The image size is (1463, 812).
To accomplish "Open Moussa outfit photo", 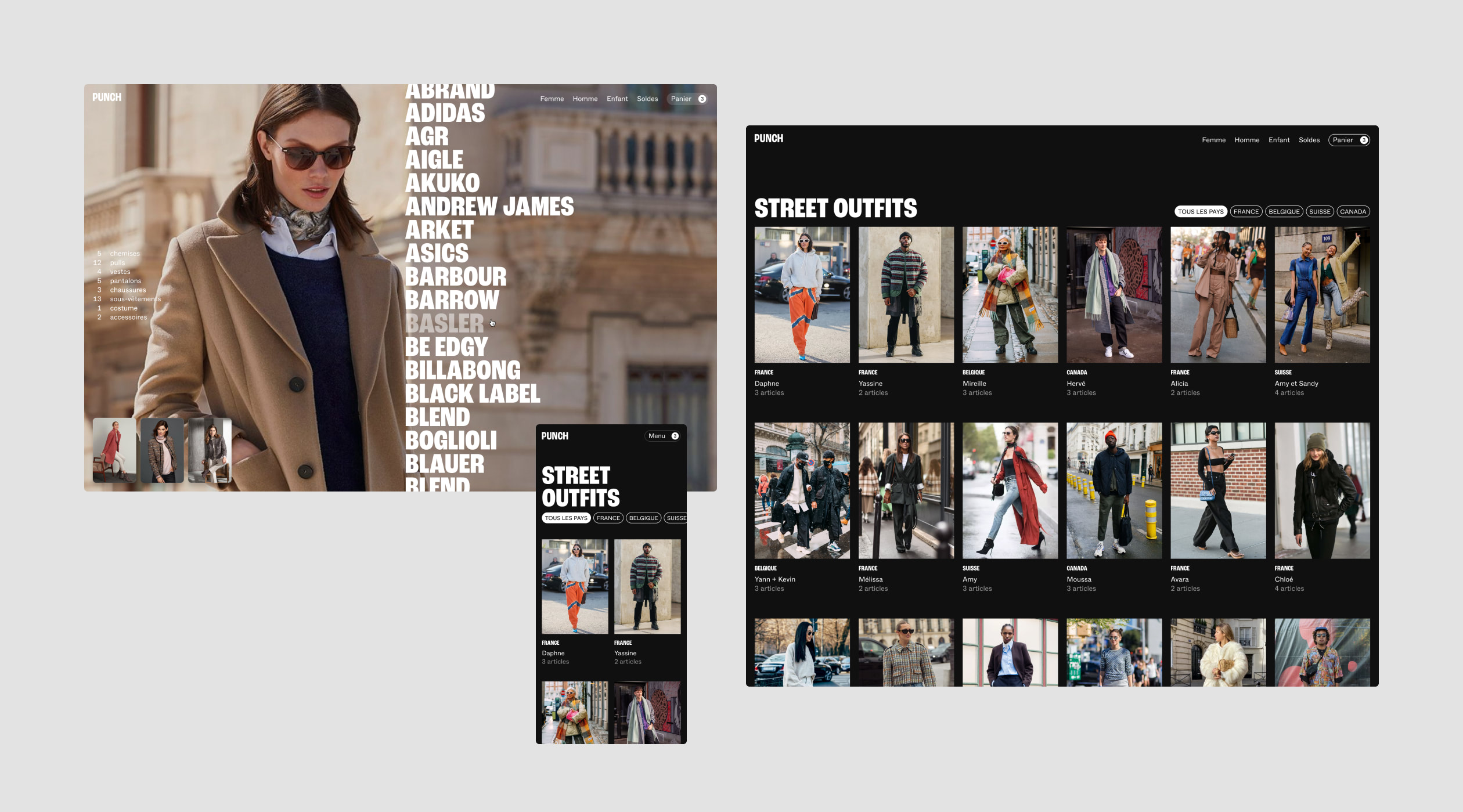I will [1114, 490].
